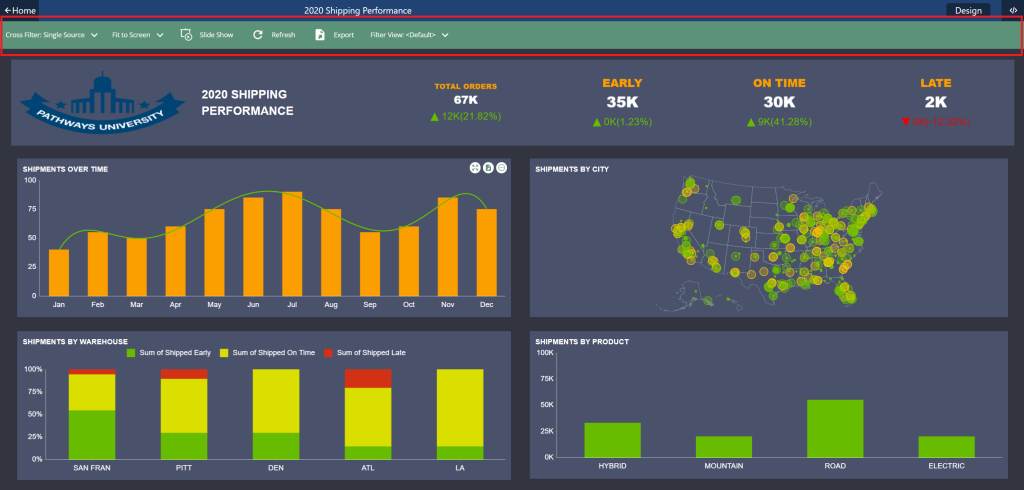Expand the Fit to Screen dropdown
The image size is (1024, 490).
[x=137, y=35]
